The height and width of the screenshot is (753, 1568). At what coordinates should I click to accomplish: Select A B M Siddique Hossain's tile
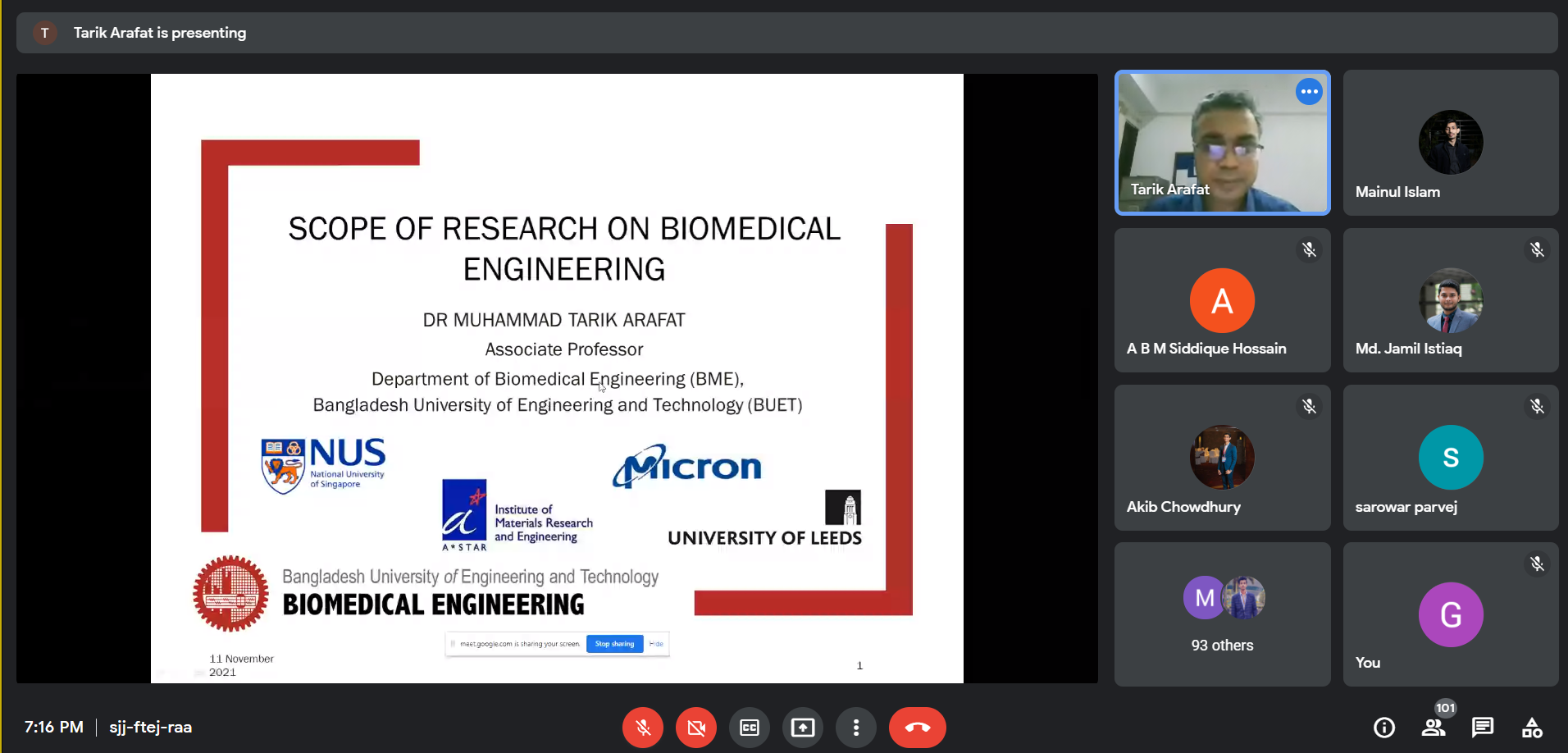coord(1222,301)
